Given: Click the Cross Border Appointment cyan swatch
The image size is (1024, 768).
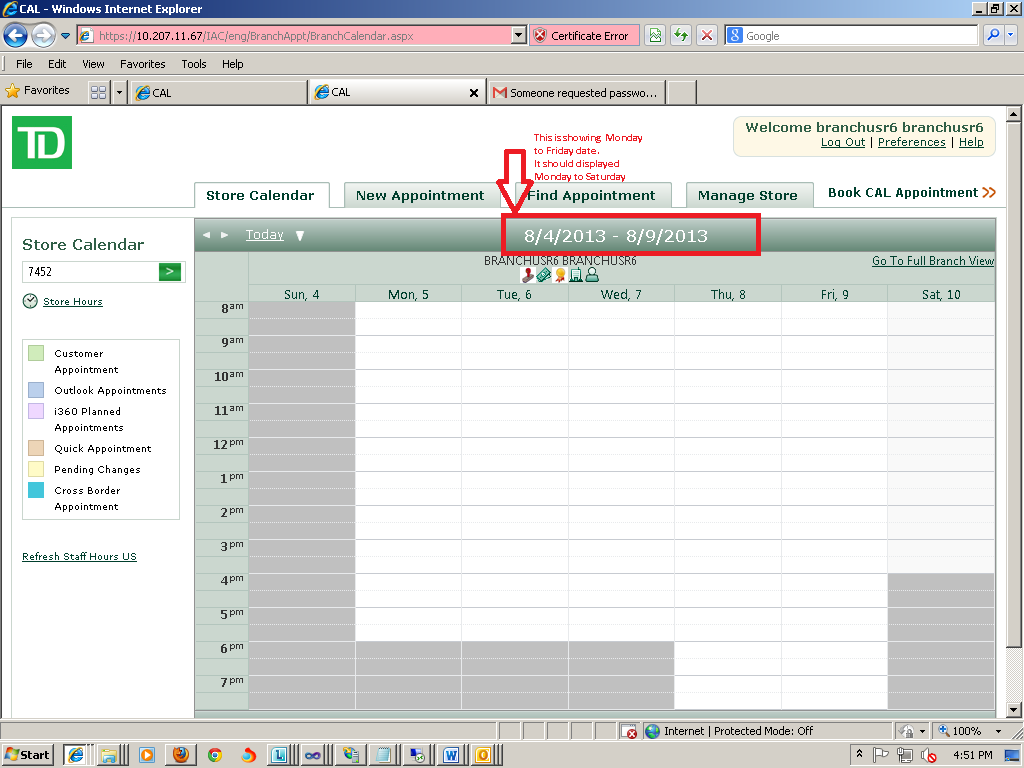Looking at the screenshot, I should [x=36, y=490].
